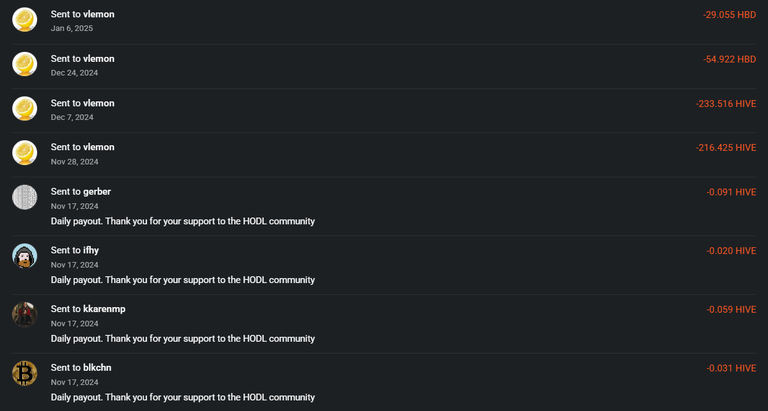Click vlemon avatar on Nov 28, 2024 row

24,153
